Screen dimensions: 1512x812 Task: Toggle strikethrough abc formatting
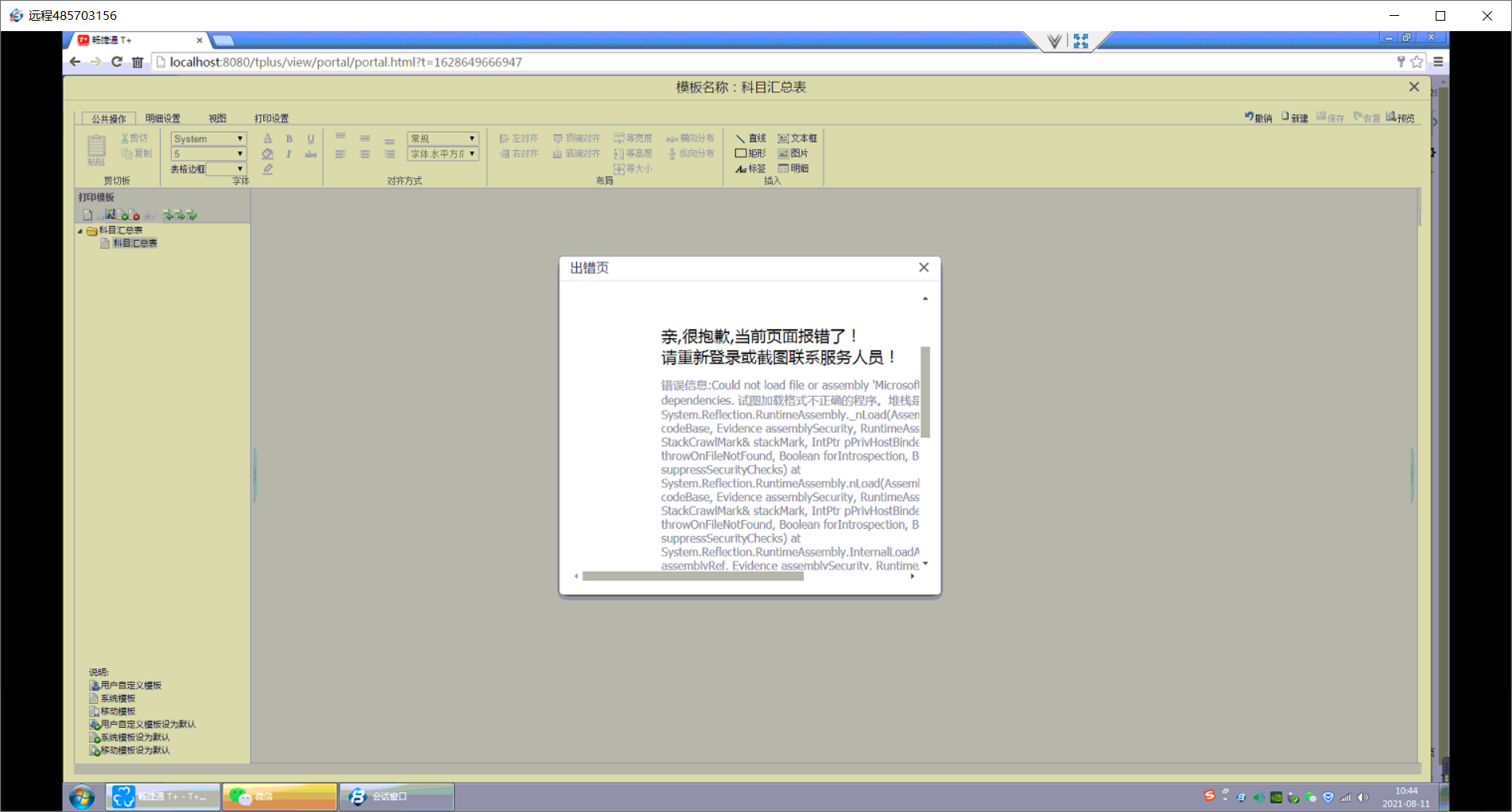point(311,153)
